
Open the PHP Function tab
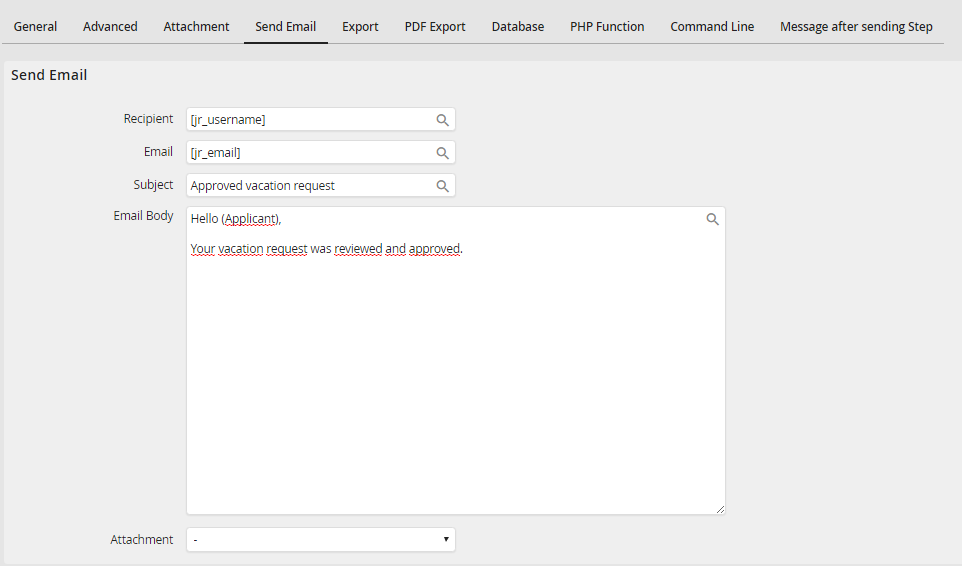(x=607, y=27)
